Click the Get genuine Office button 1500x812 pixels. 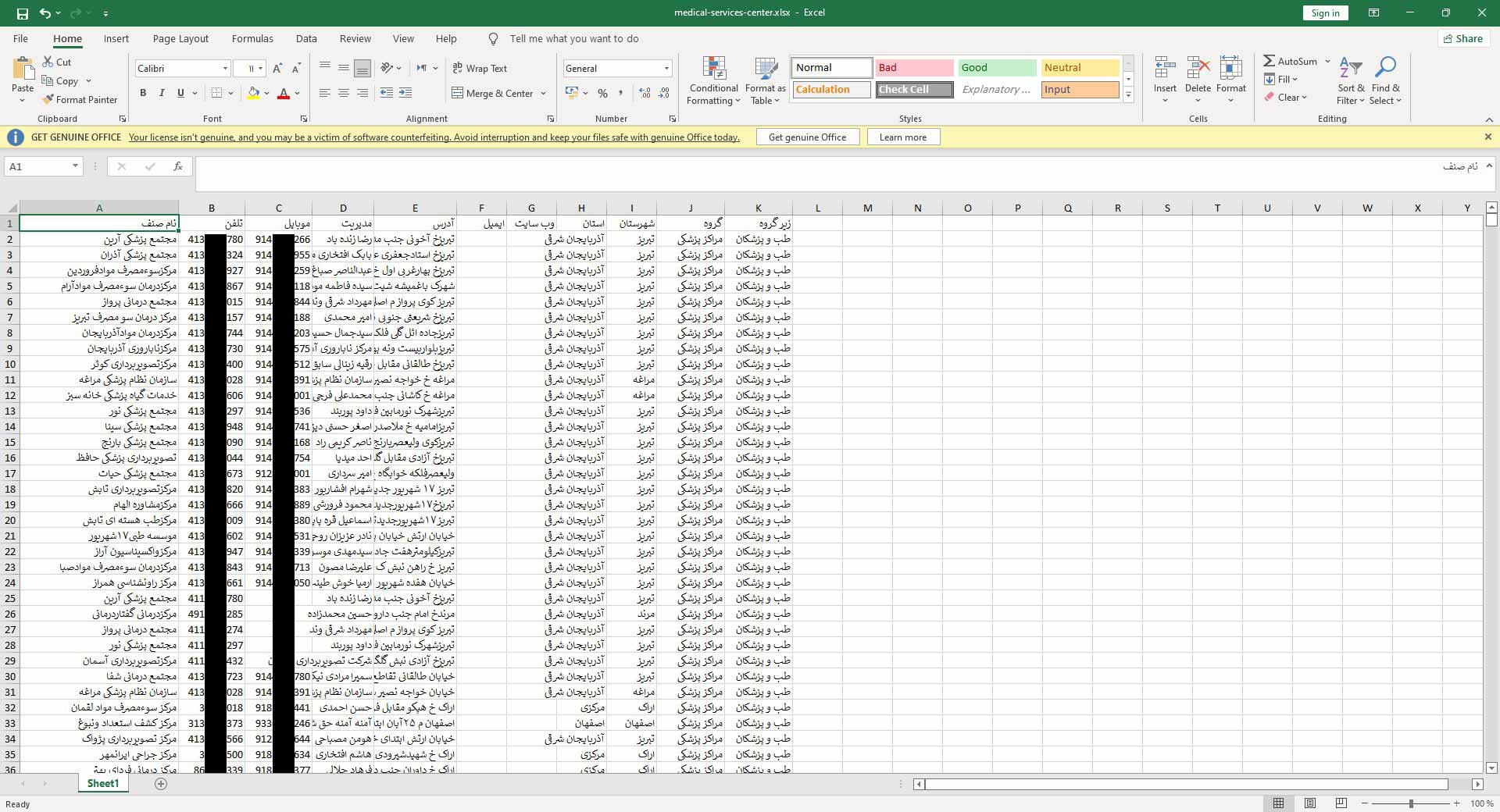coord(807,137)
